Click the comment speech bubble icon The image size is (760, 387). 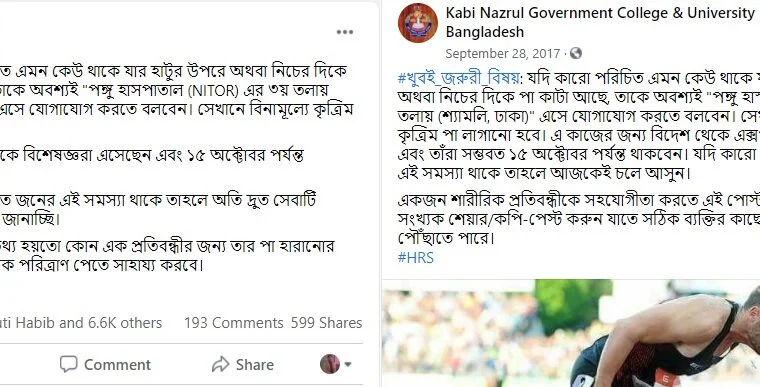68,364
